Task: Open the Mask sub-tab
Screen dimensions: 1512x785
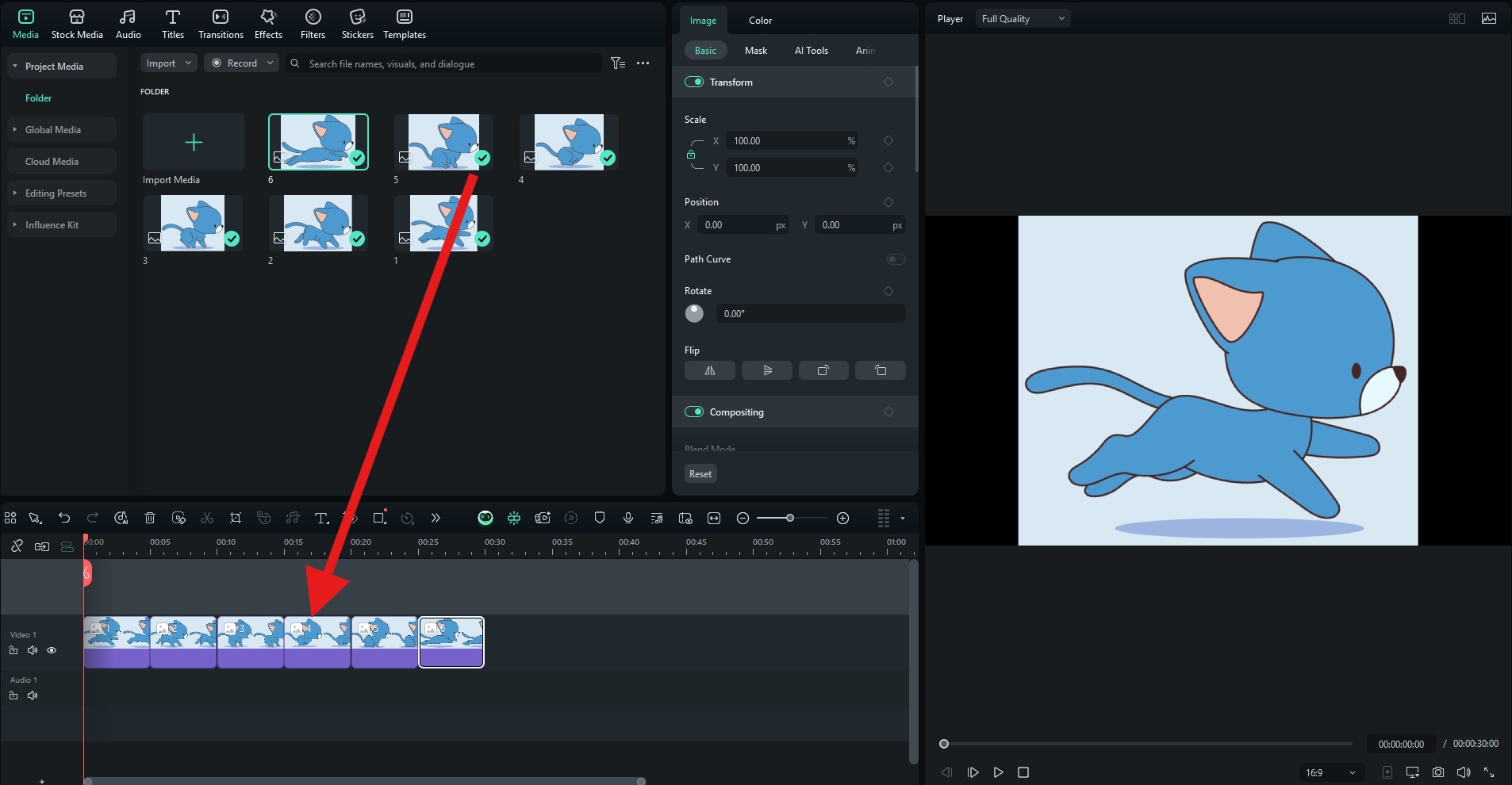Action: (756, 50)
